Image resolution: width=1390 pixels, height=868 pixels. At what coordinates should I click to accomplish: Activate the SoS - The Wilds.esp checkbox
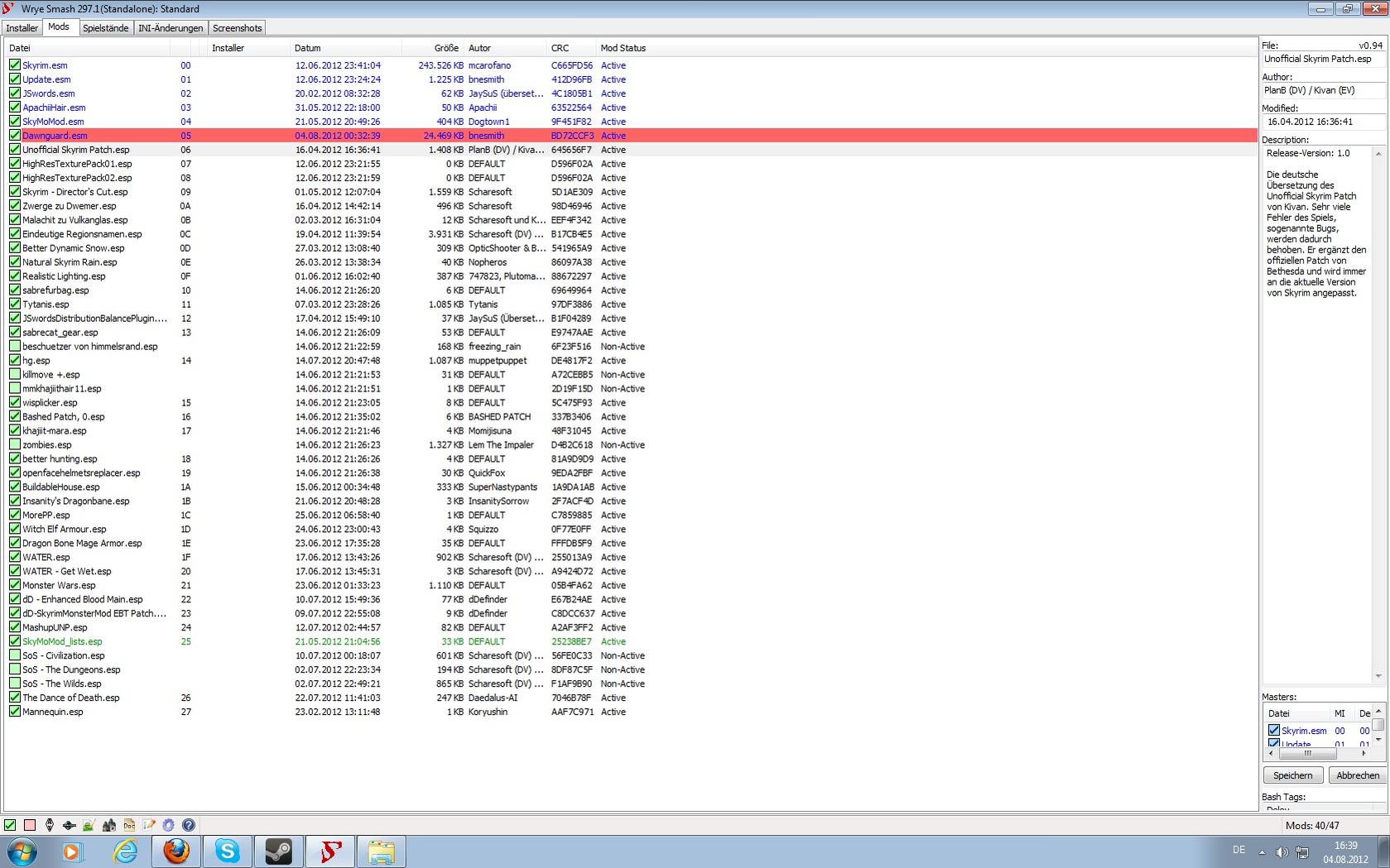click(x=15, y=684)
